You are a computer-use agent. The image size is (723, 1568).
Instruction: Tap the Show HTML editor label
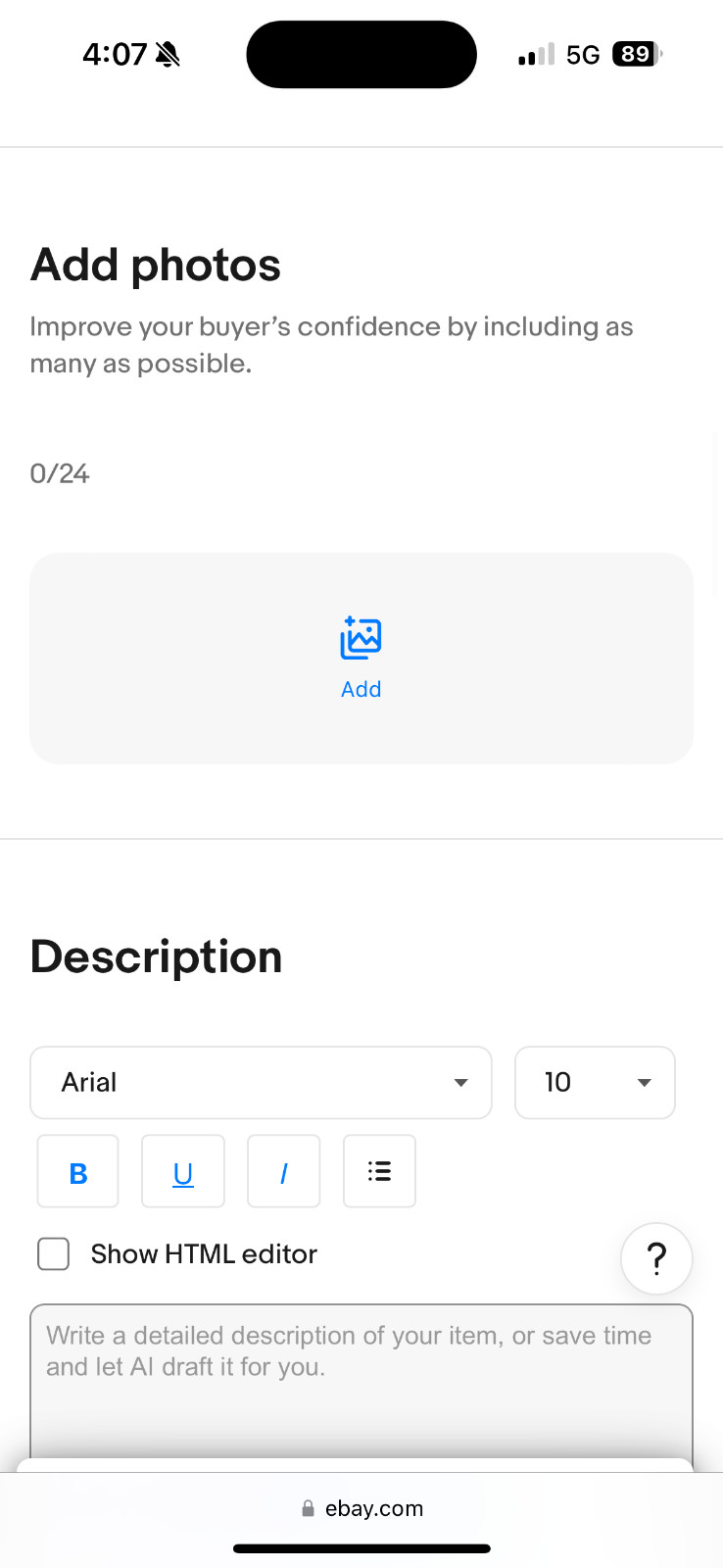tap(204, 1254)
